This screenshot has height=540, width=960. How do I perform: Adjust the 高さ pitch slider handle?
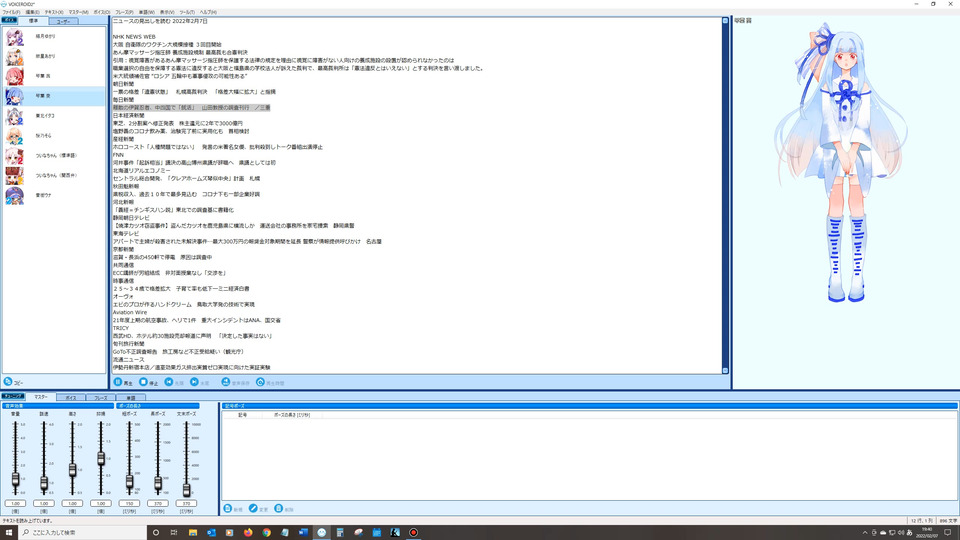coord(72,470)
